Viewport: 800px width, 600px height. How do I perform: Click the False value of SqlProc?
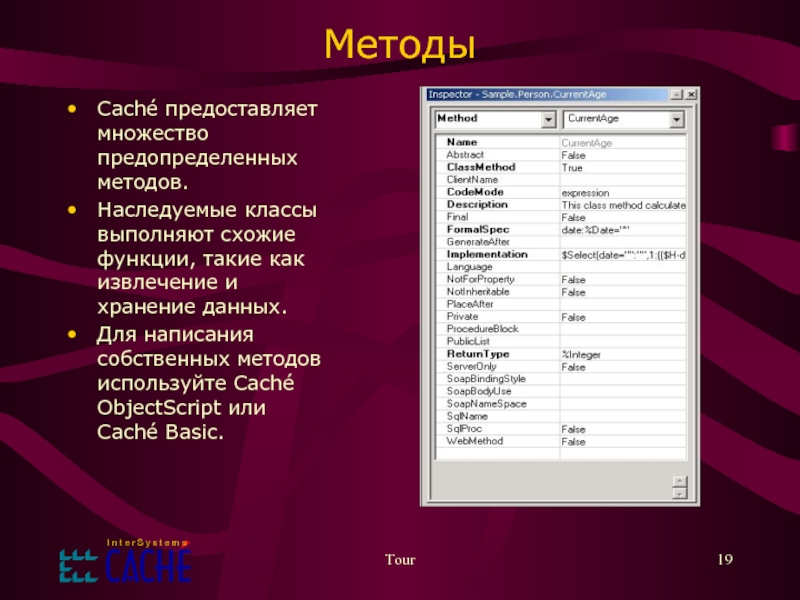tap(573, 429)
